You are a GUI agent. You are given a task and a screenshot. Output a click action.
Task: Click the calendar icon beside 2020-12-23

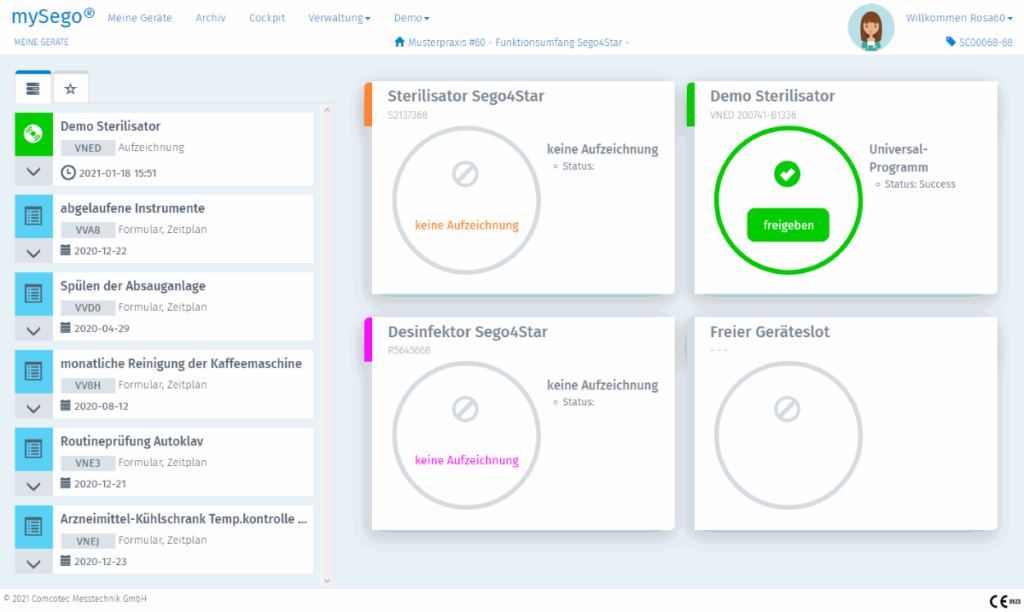[65, 561]
